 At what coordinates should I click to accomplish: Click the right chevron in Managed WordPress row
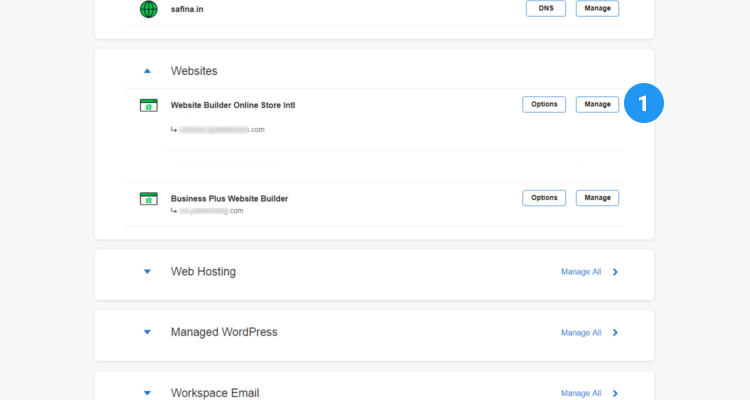[x=615, y=333]
